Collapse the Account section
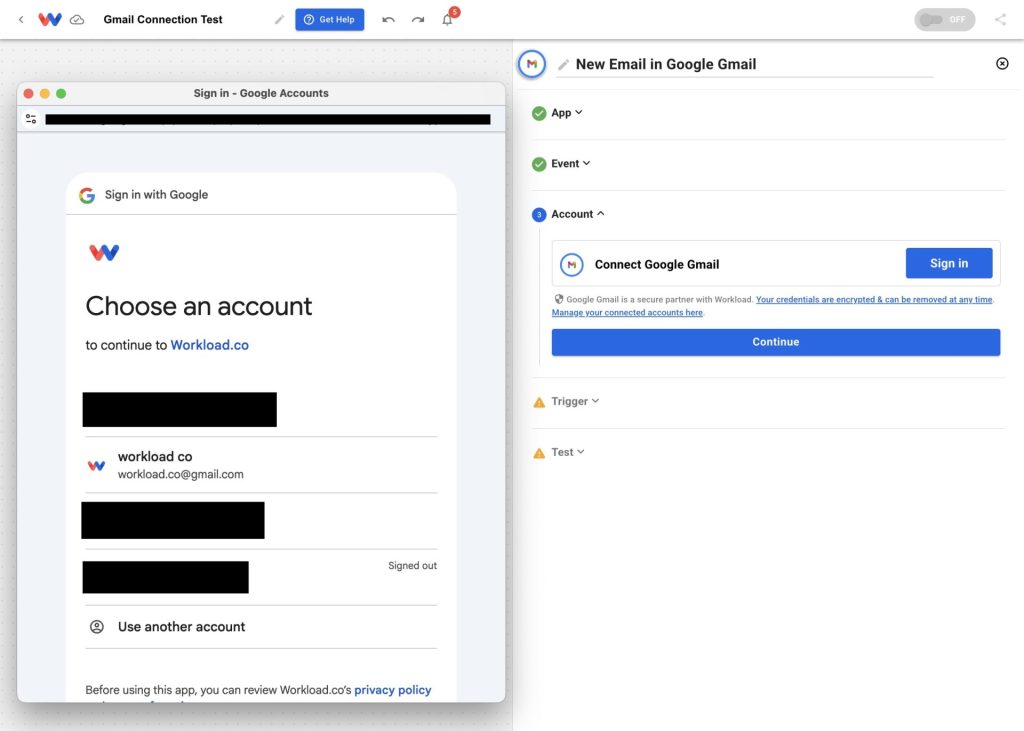The height and width of the screenshot is (731, 1024). click(578, 214)
